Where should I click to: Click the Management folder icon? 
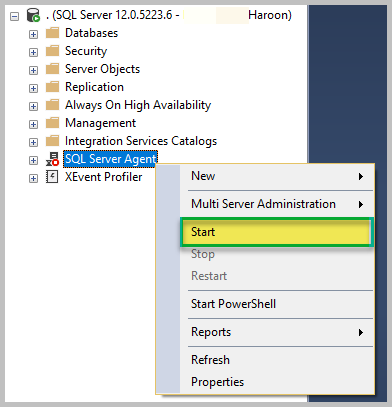(x=52, y=123)
